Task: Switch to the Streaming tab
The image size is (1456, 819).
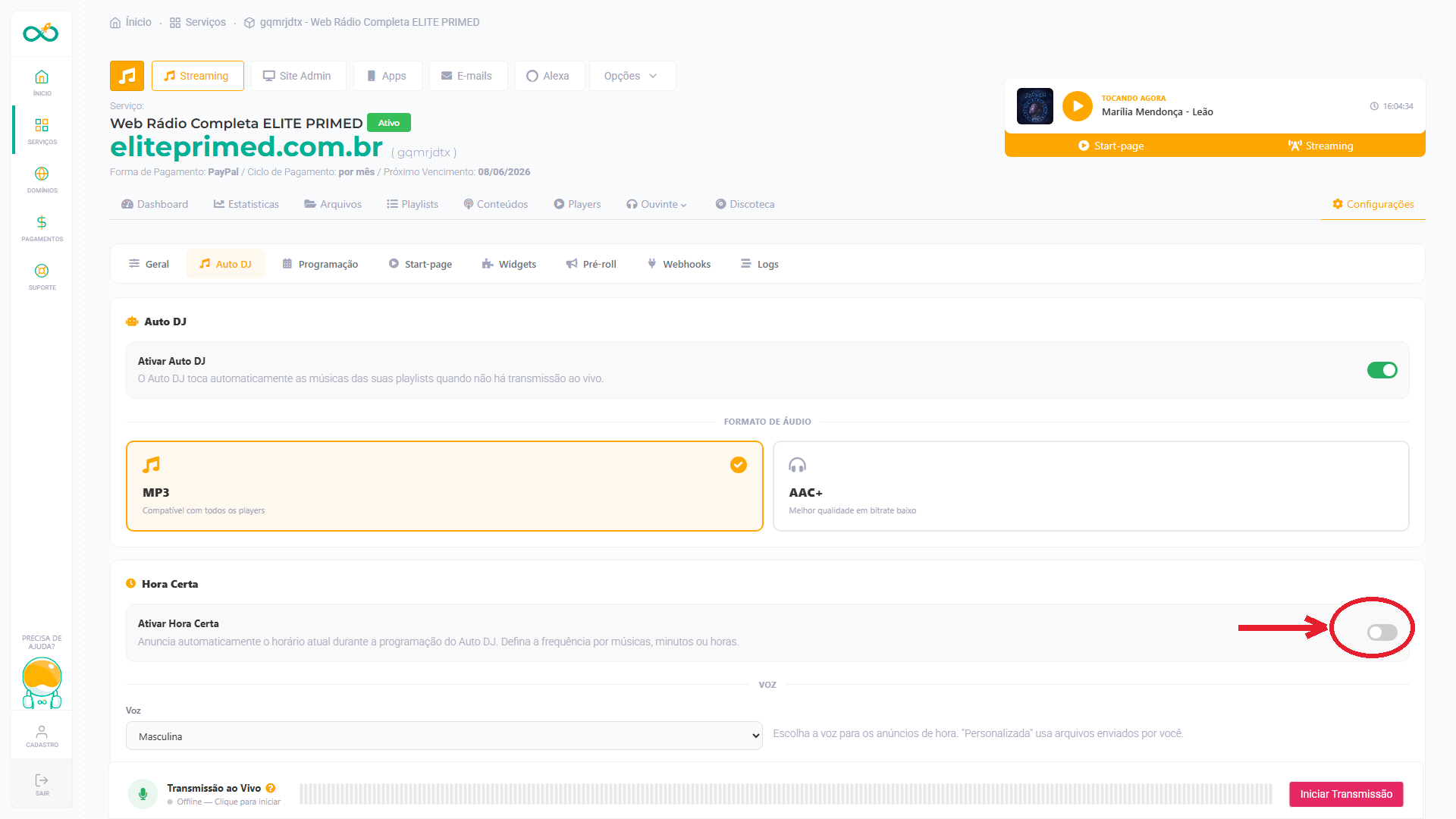Action: (197, 76)
